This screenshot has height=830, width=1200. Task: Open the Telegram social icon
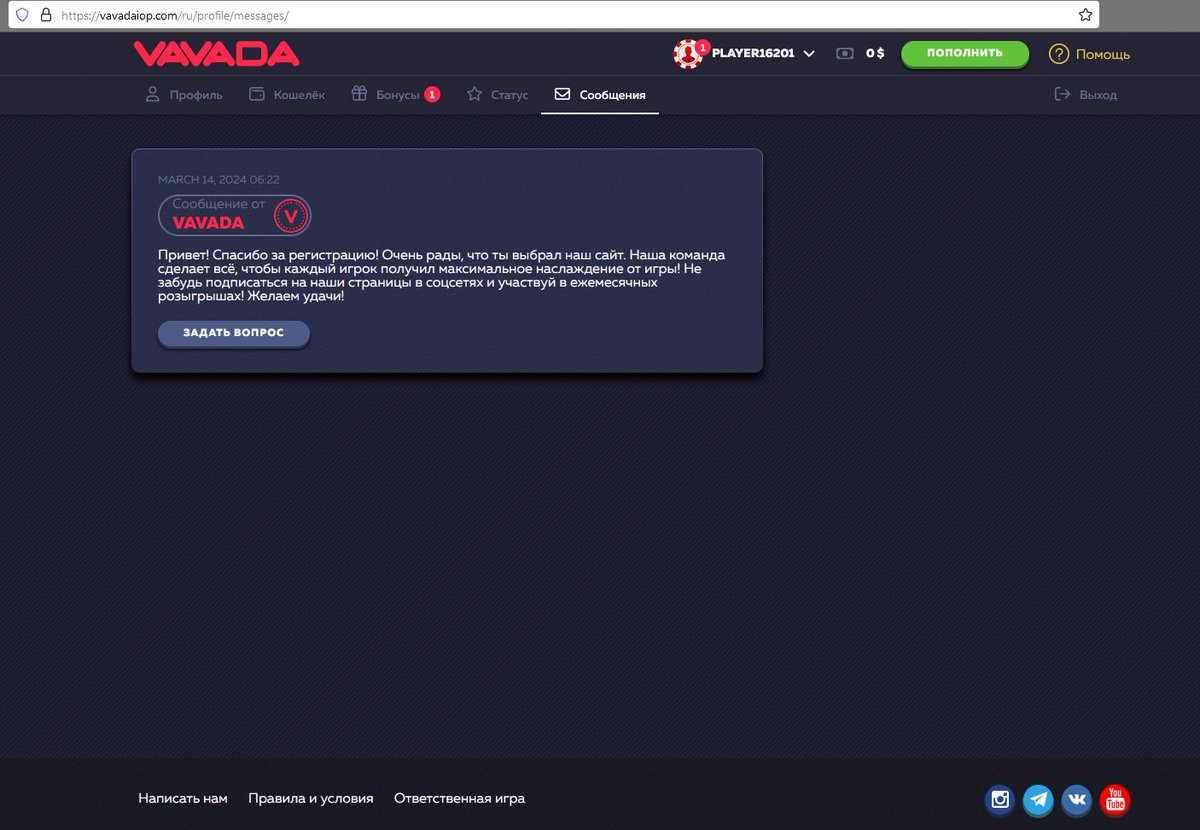tap(1038, 799)
